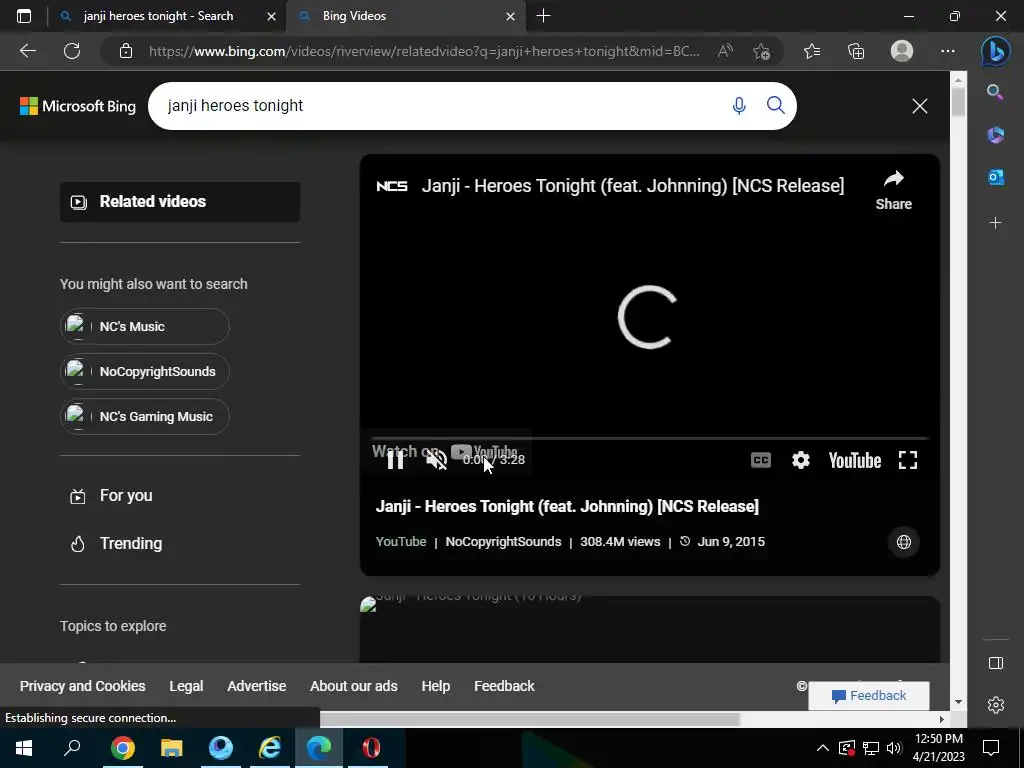Screen dimensions: 1024x768
Task: Open sidebar search icon
Action: click(x=995, y=92)
